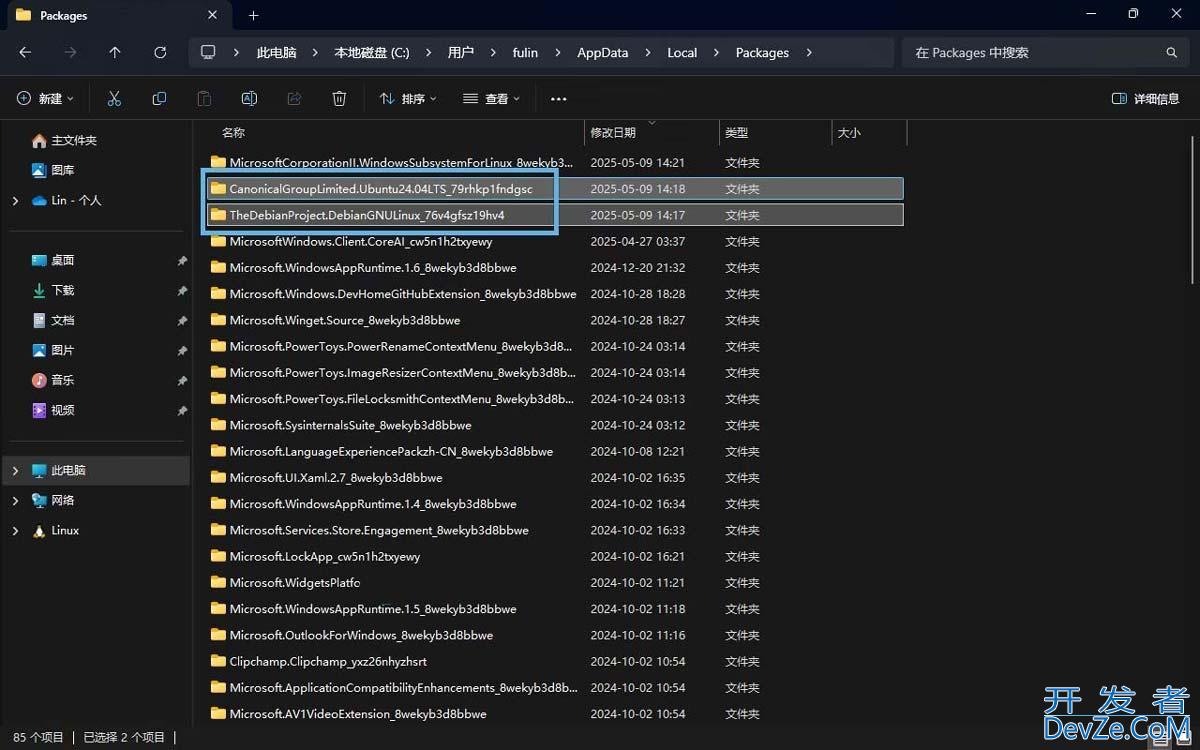Select Clipchamp.Clipchamp folder

pyautogui.click(x=555, y=661)
